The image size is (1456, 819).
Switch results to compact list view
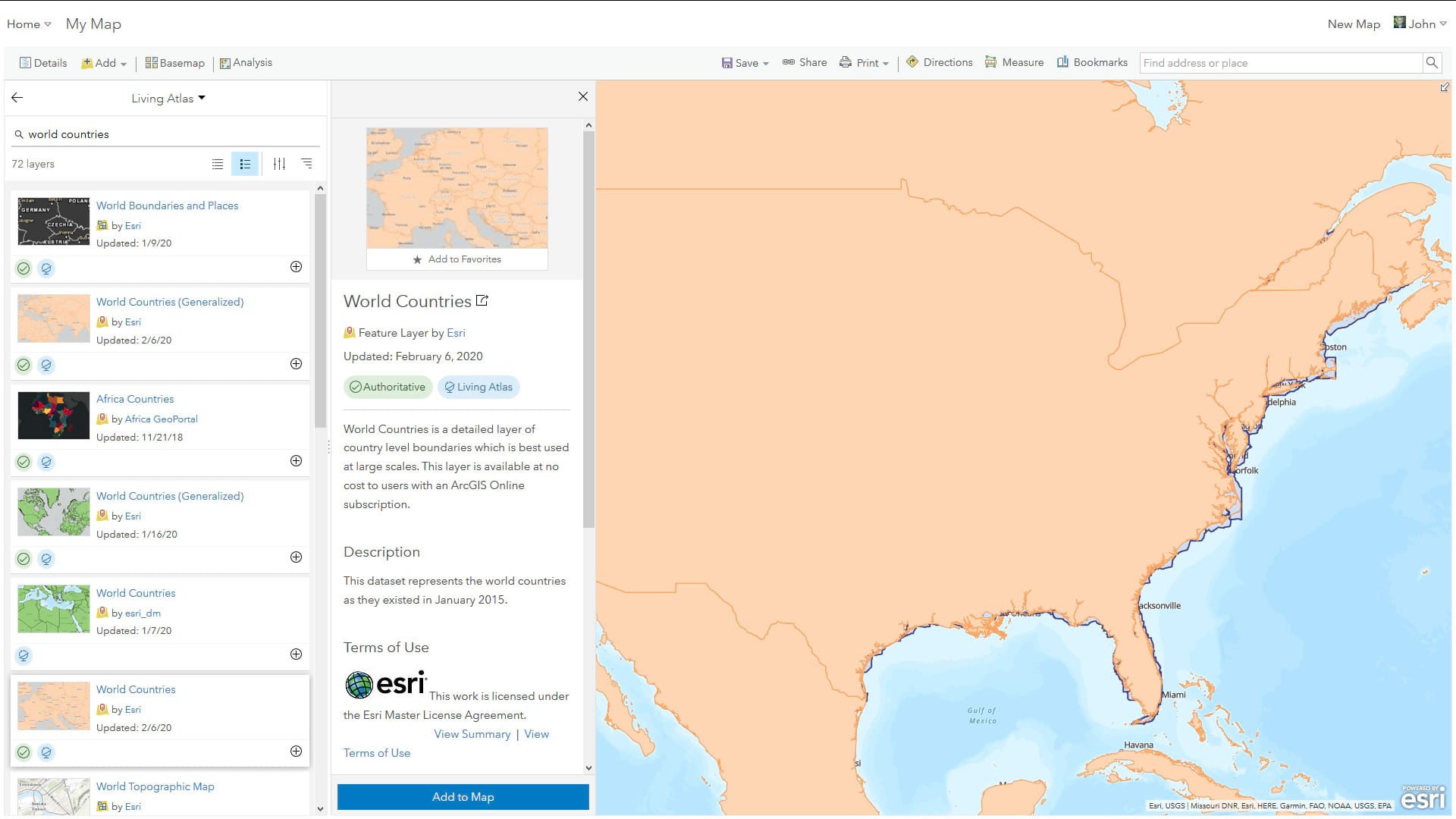pos(218,164)
